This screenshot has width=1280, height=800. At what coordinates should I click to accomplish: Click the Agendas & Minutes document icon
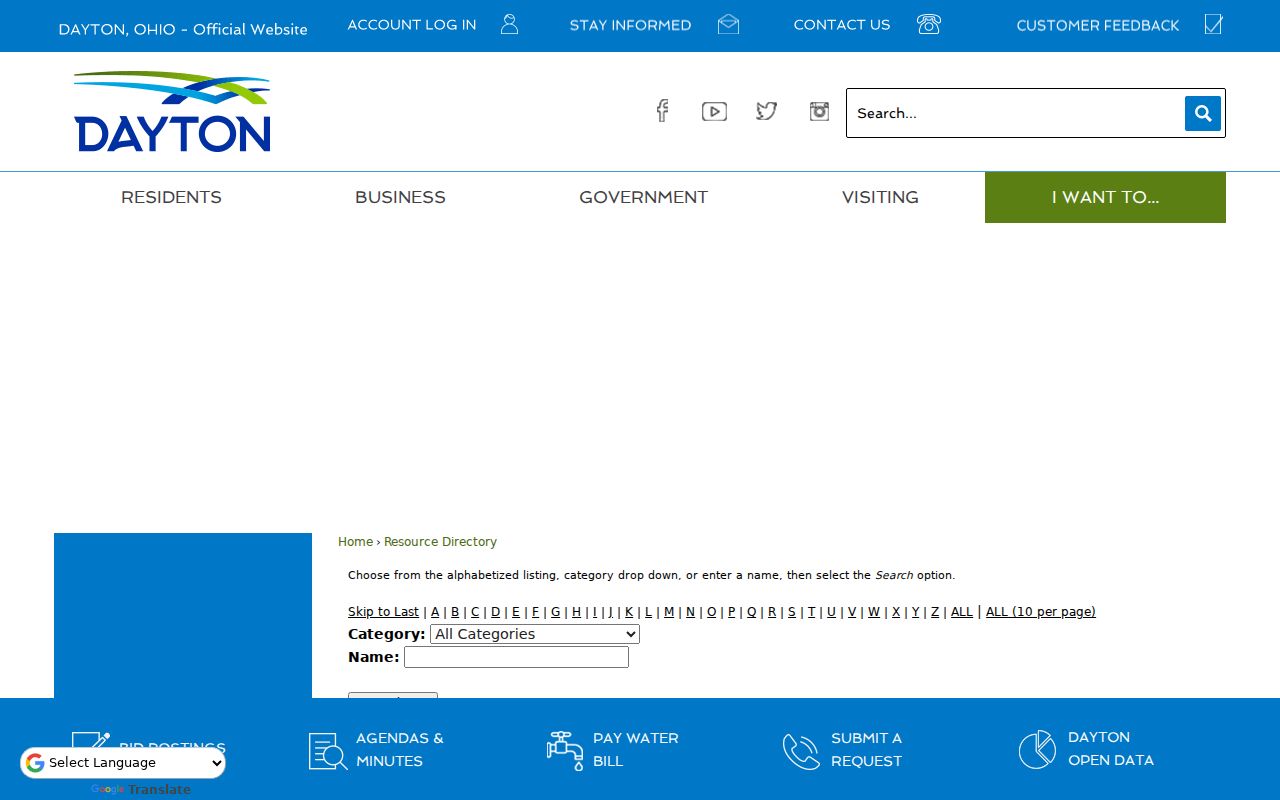(328, 751)
